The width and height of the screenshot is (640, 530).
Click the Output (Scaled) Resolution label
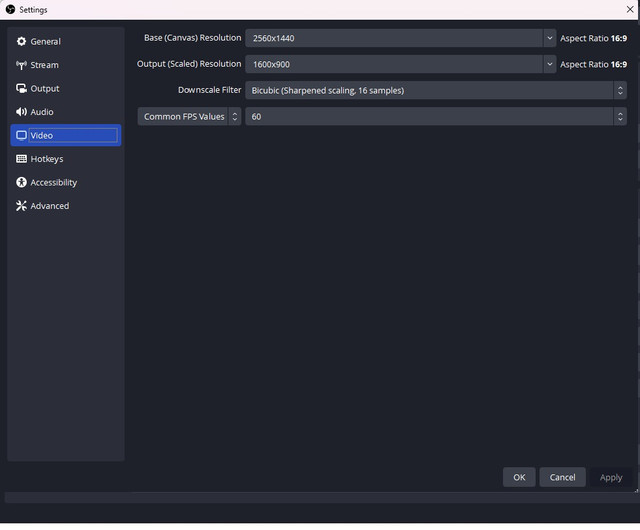pyautogui.click(x=189, y=64)
